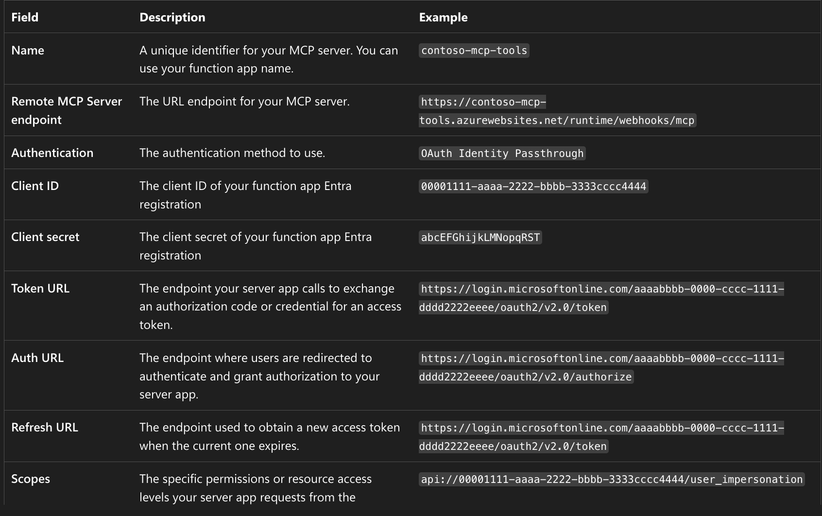This screenshot has height=516, width=822.
Task: Click the Example column header
Action: (443, 17)
